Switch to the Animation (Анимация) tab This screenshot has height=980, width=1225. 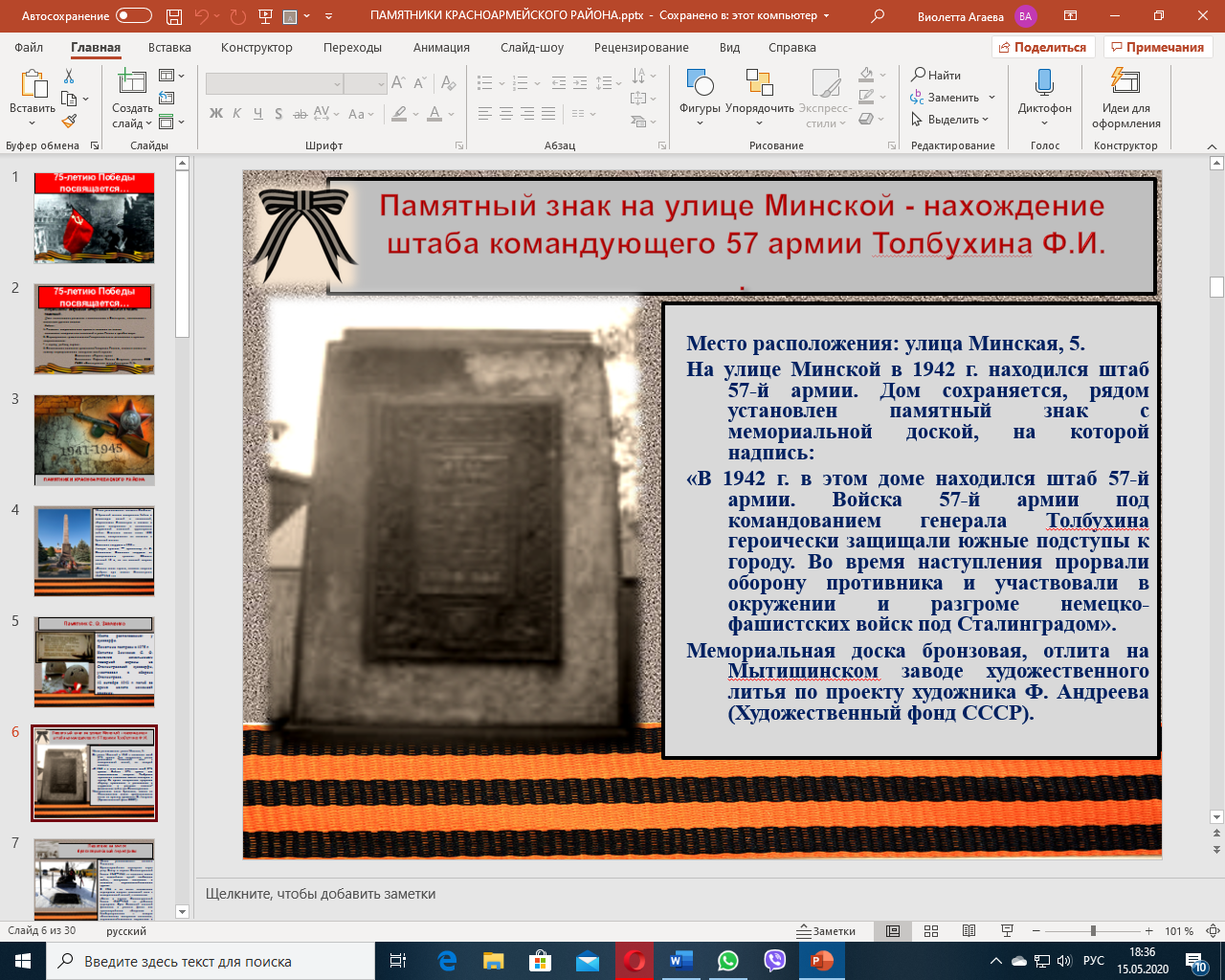point(441,48)
